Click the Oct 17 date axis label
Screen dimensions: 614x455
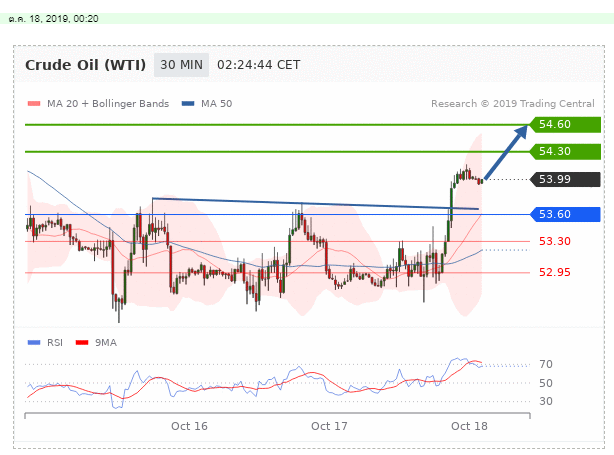pos(329,426)
